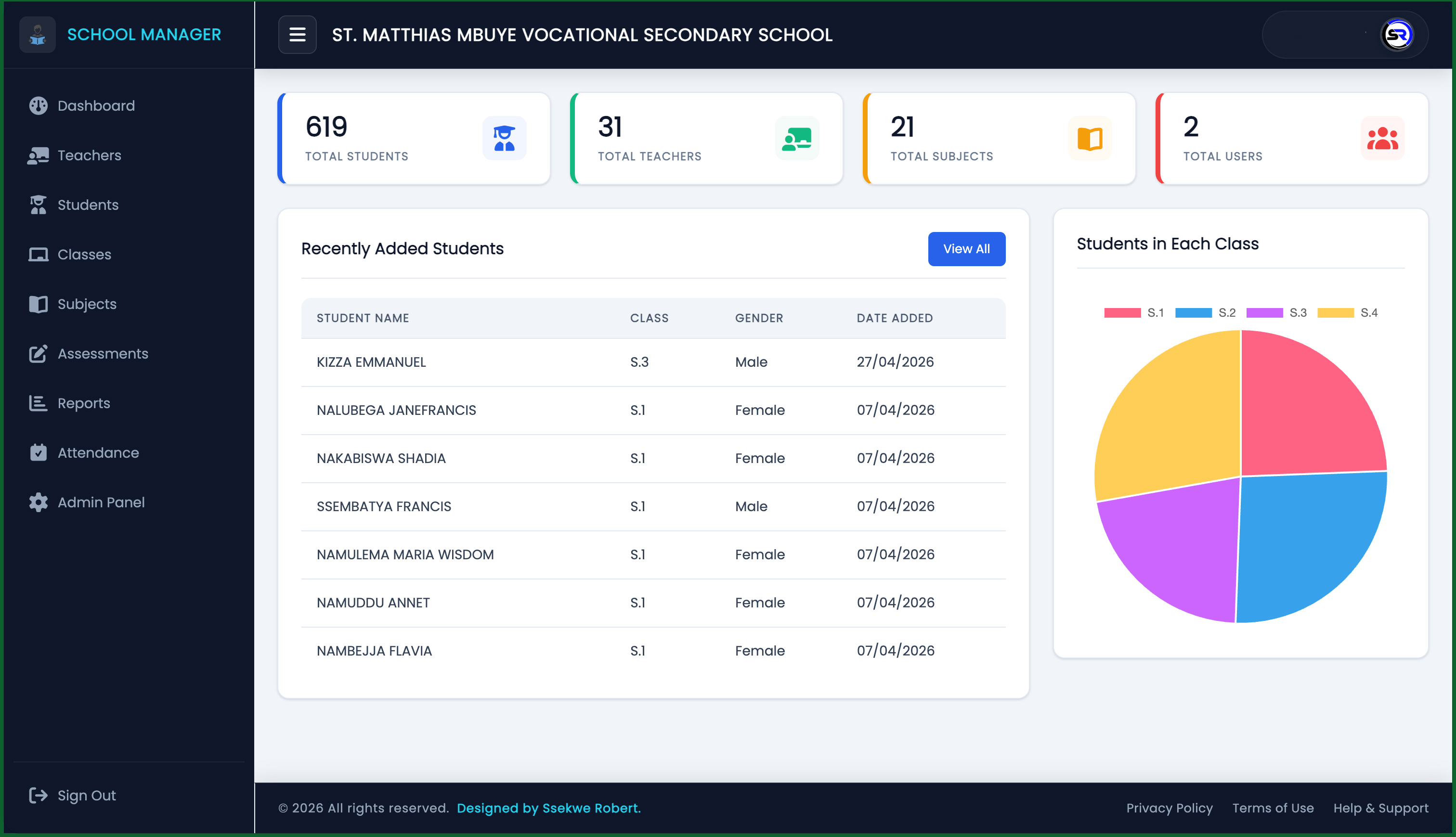This screenshot has height=837, width=1456.
Task: Navigate to the Assessments menu item
Action: pos(103,354)
